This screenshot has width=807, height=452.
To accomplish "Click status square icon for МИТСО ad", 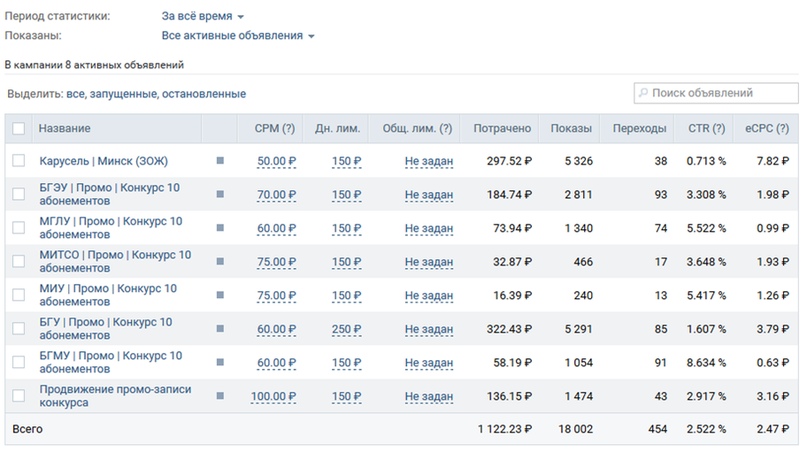I will (x=220, y=262).
